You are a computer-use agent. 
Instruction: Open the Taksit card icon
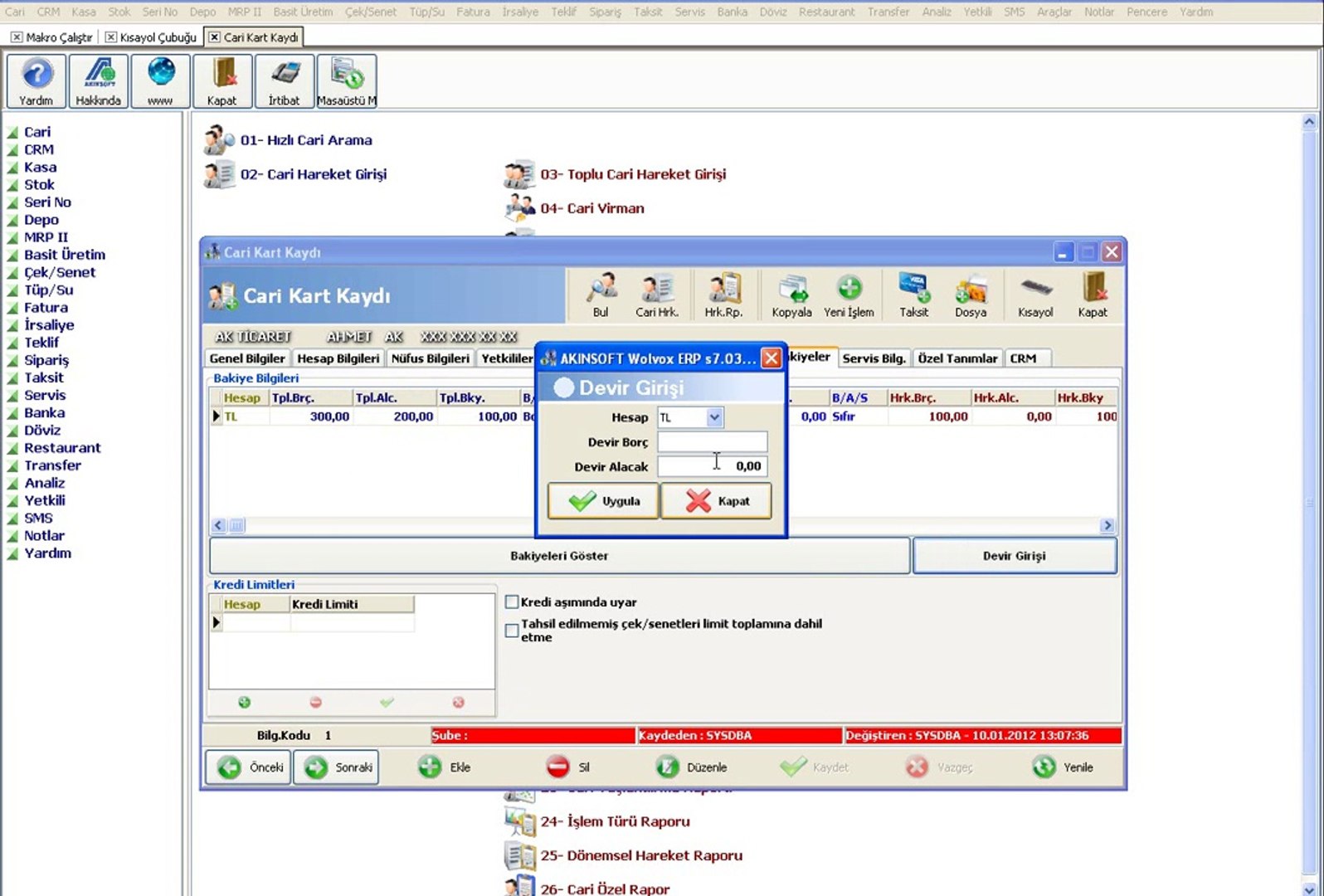(x=914, y=295)
